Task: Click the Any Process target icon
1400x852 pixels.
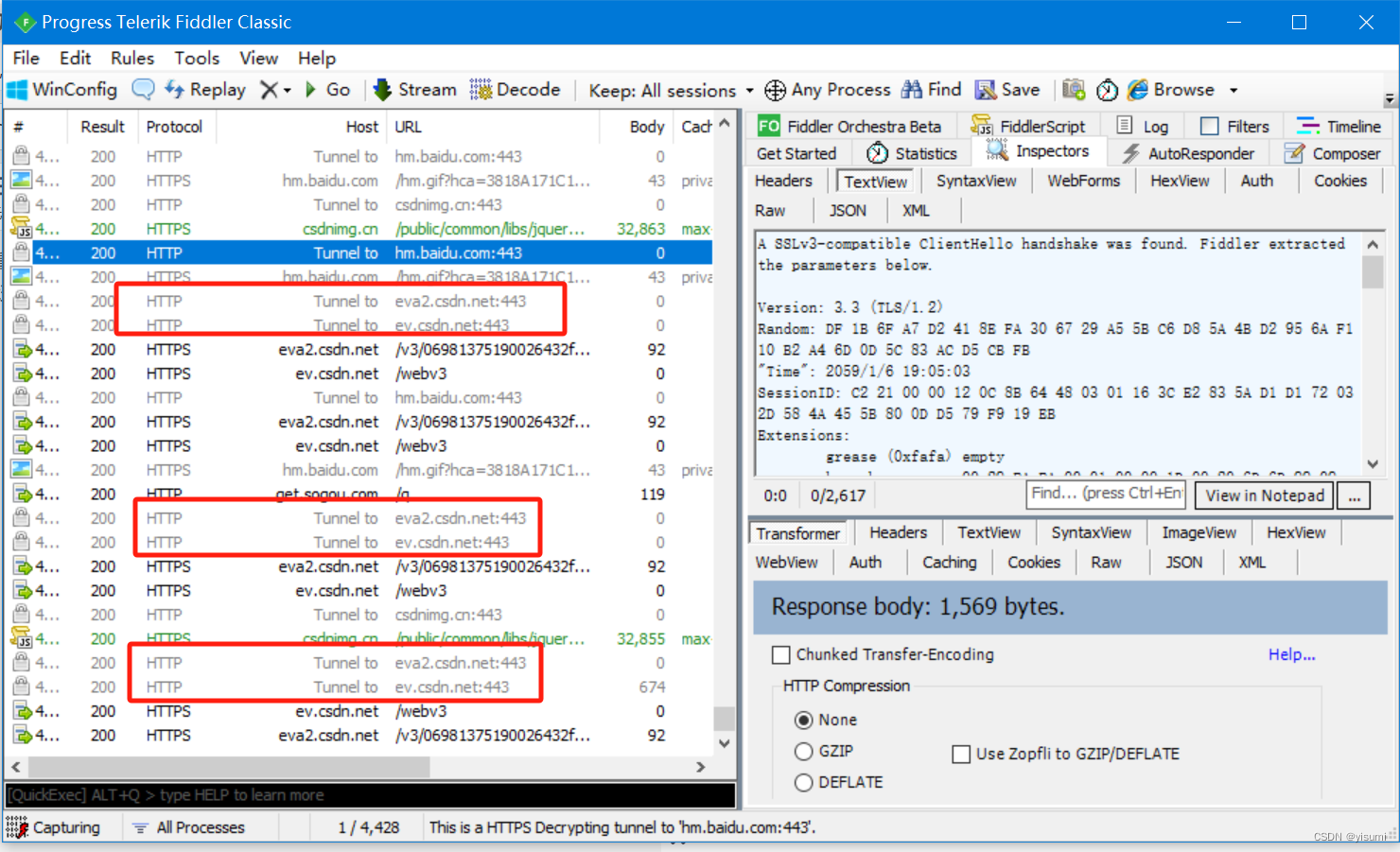Action: pos(775,90)
